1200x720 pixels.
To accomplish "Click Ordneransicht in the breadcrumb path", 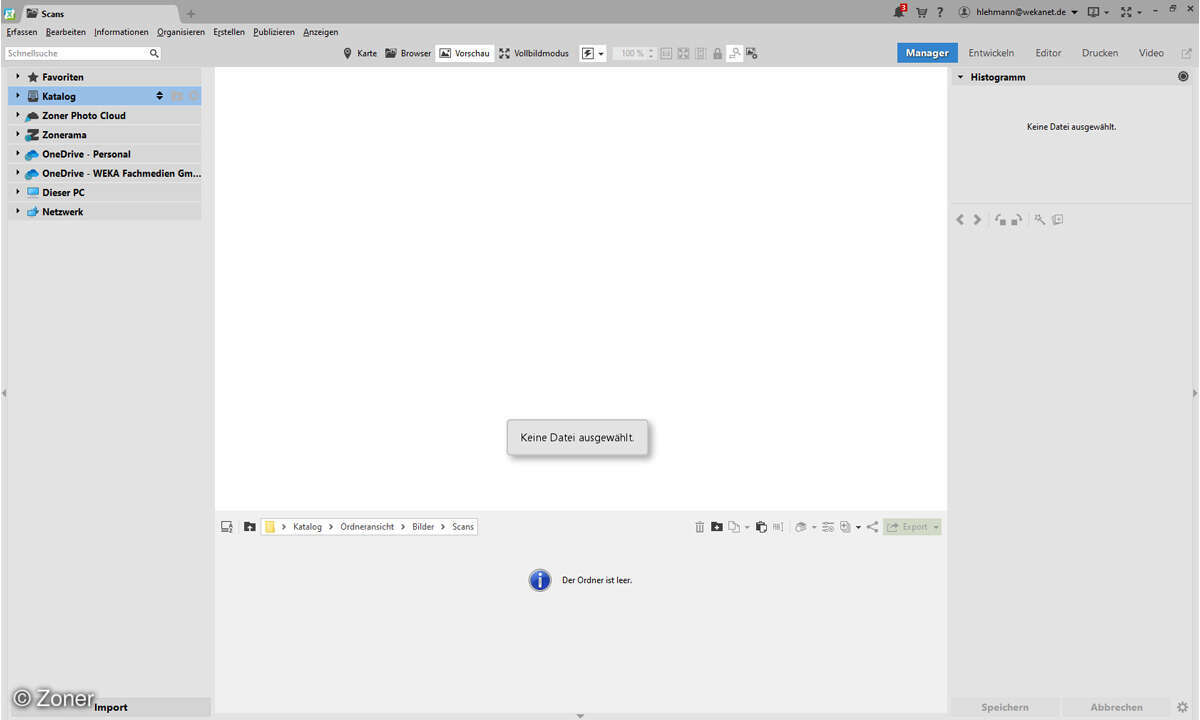I will click(367, 527).
